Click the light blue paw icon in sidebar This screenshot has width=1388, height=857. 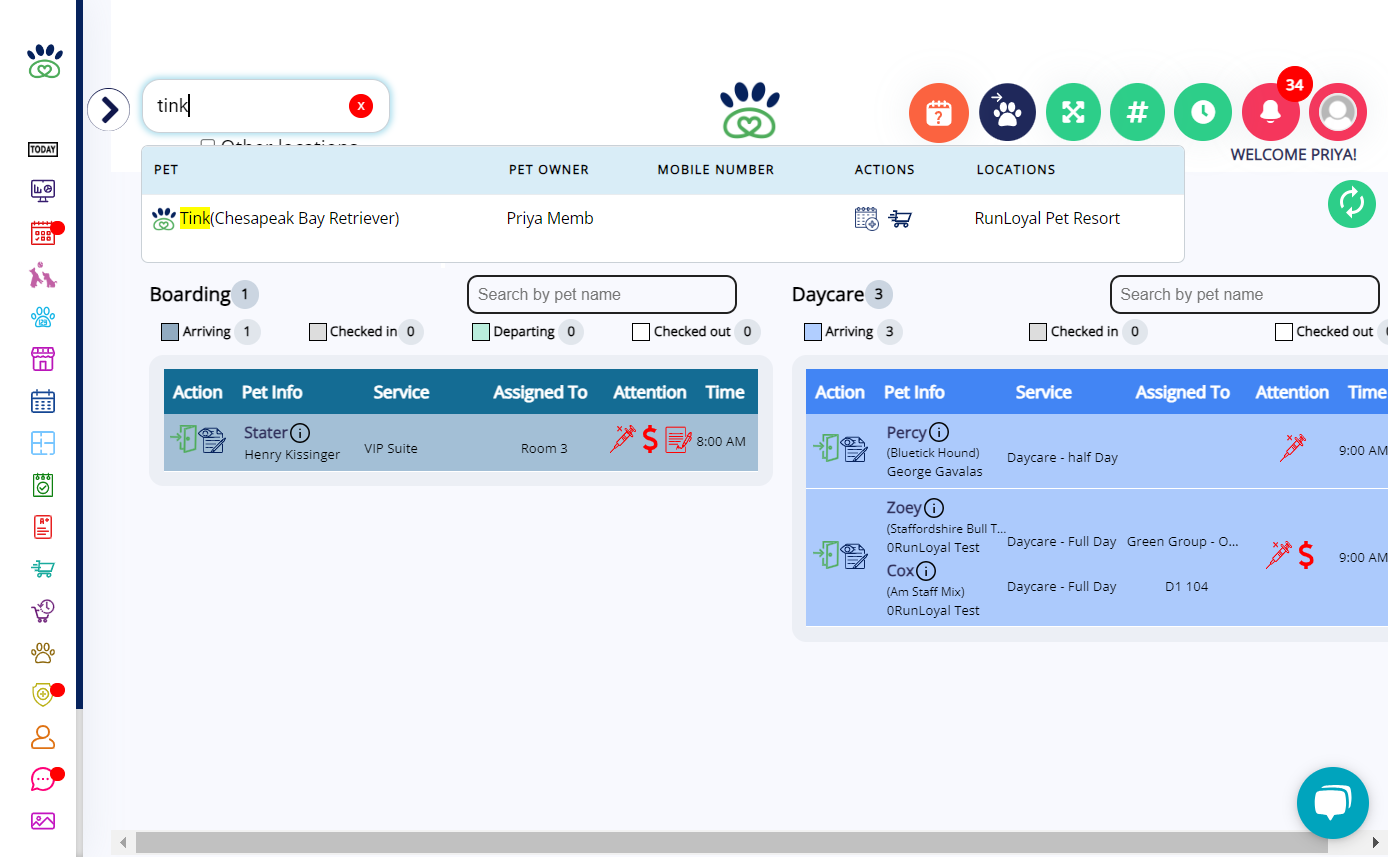pyautogui.click(x=43, y=318)
